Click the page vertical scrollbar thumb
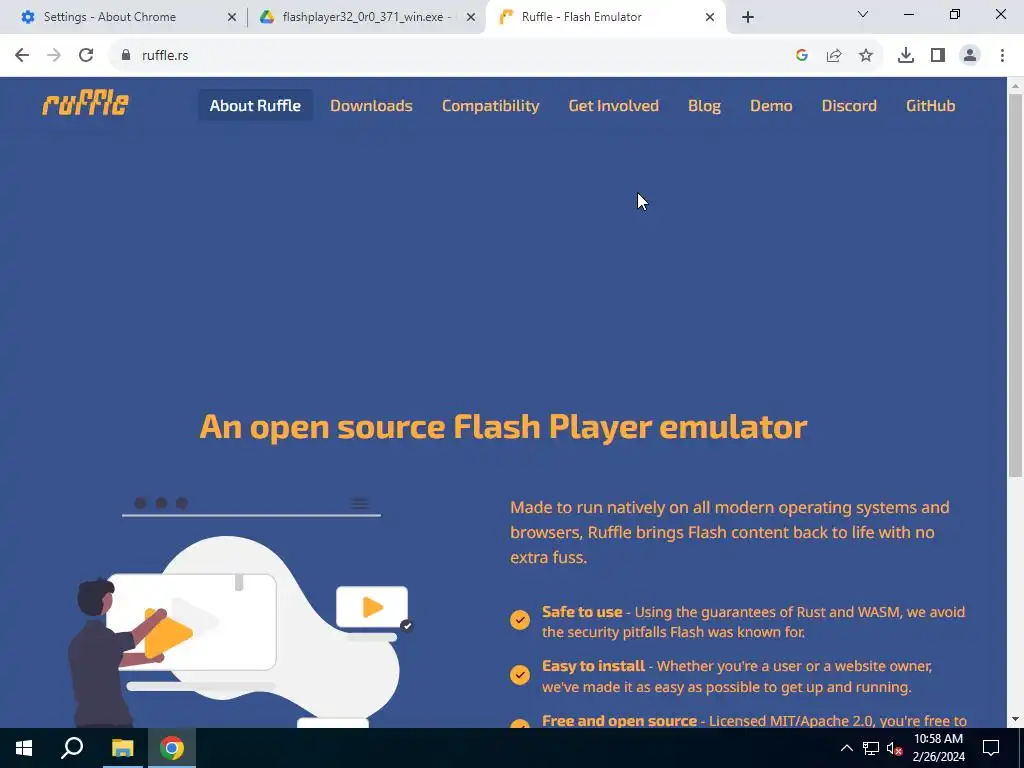 click(1015, 285)
